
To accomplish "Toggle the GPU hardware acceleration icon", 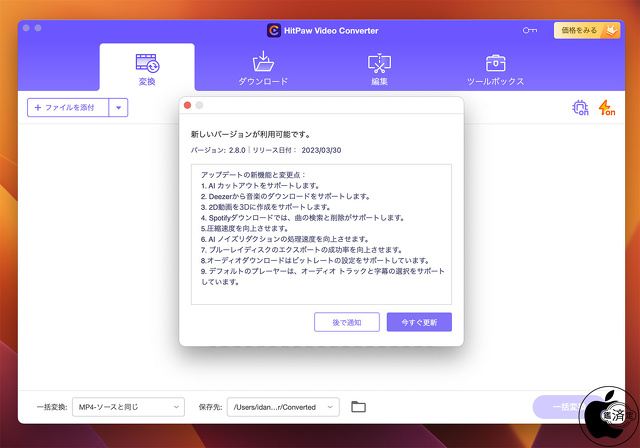I will (580, 108).
